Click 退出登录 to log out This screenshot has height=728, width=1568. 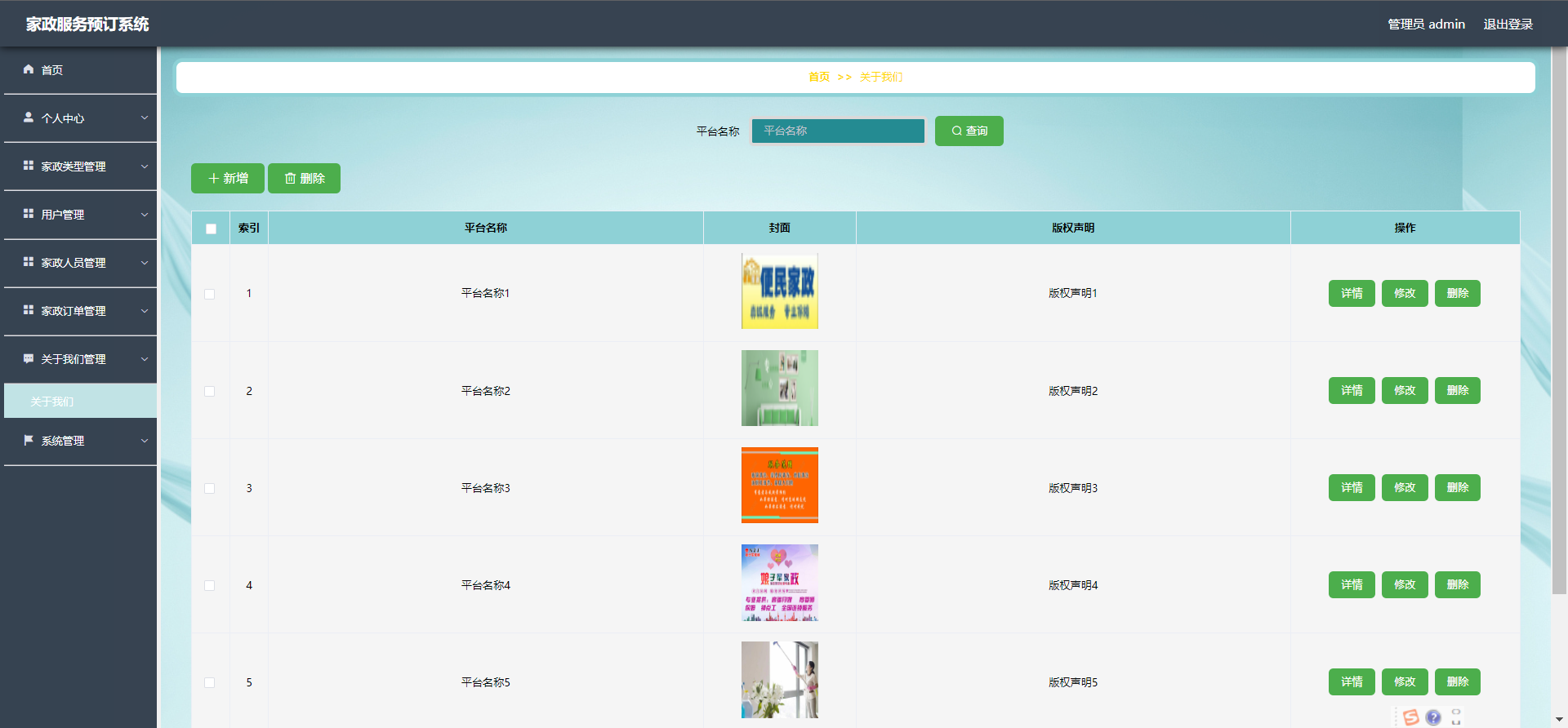pos(1508,24)
